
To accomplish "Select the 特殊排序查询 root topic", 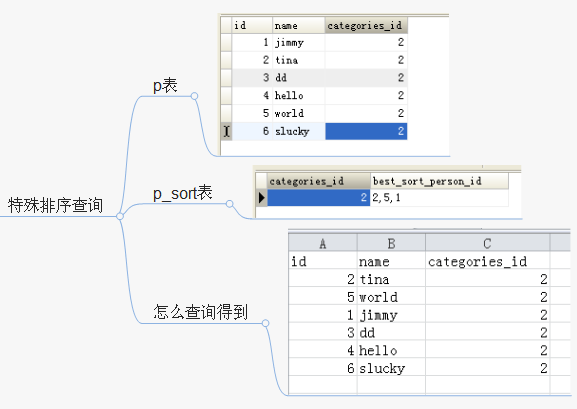I will click(55, 205).
